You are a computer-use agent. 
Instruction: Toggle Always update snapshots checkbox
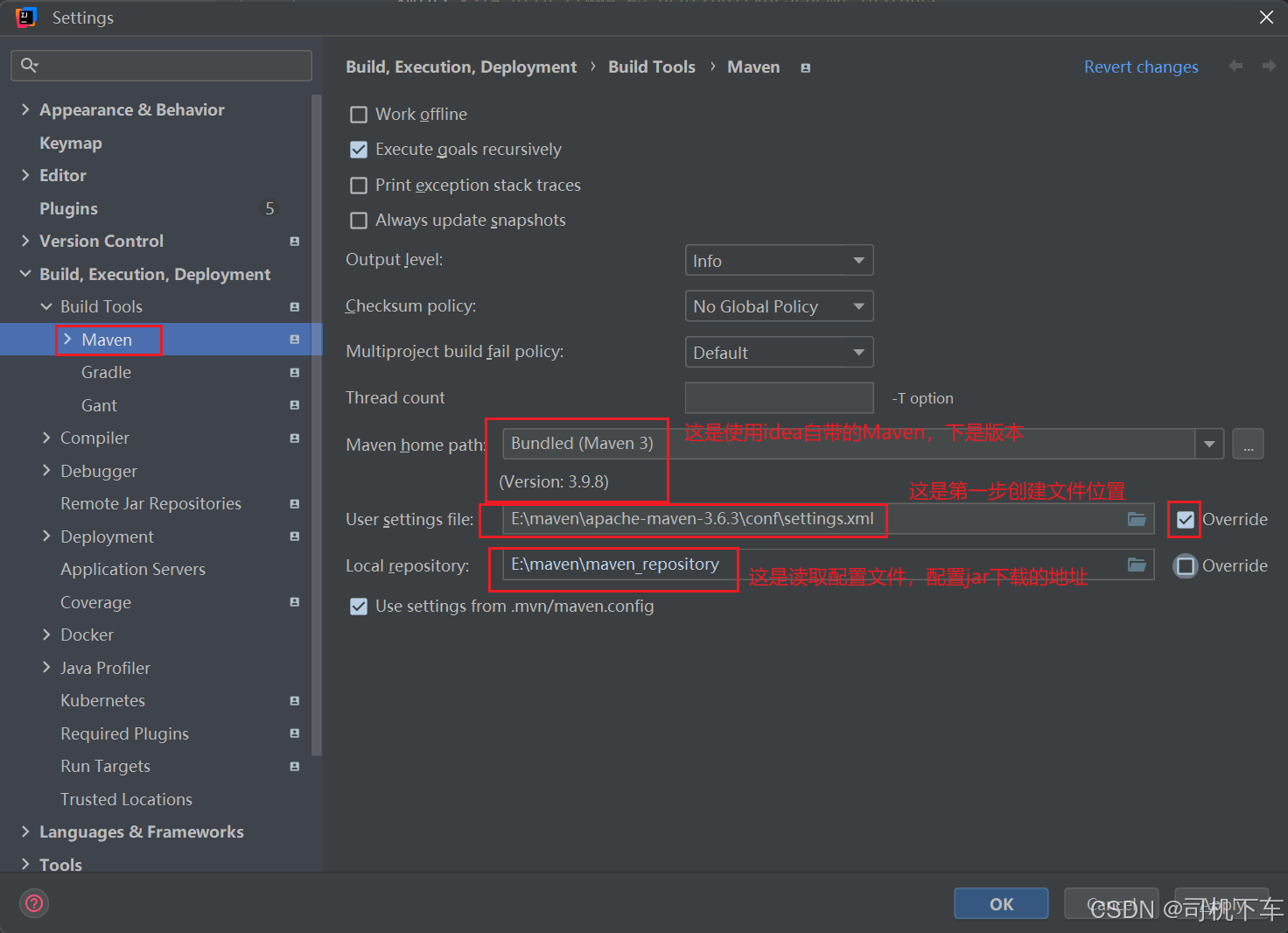coord(359,221)
